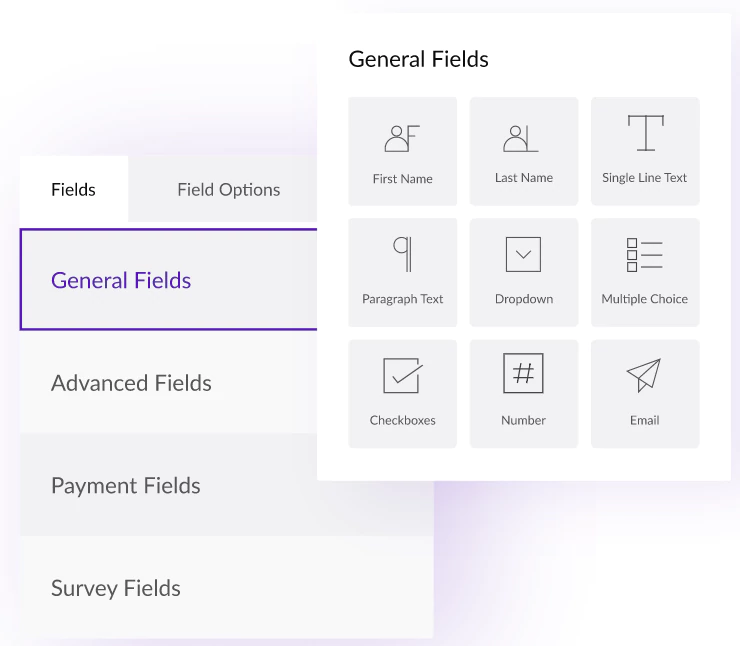
Task: Click the General Fields panel heading
Action: [418, 59]
